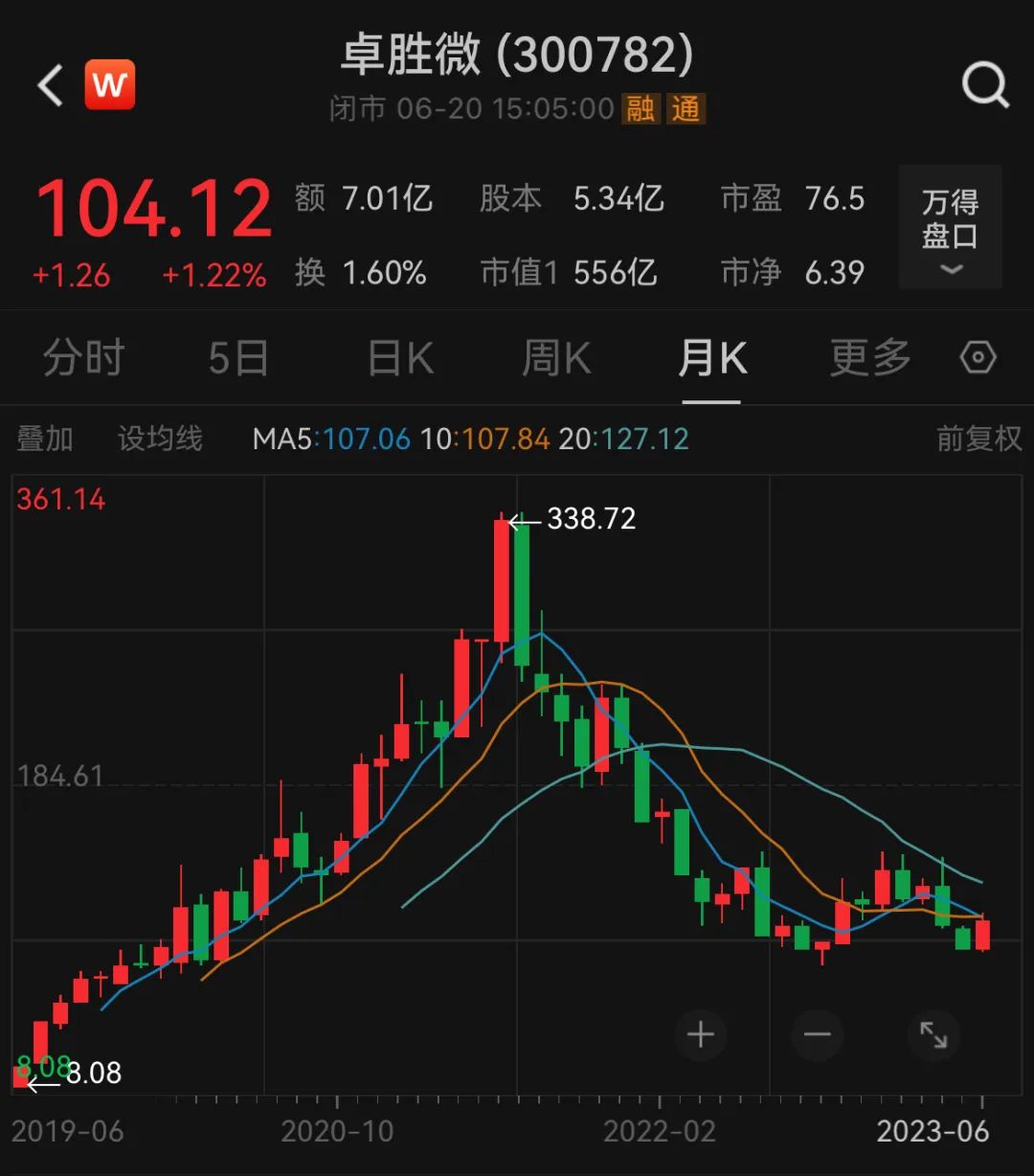Tap the PE ratio 76.5

[835, 198]
